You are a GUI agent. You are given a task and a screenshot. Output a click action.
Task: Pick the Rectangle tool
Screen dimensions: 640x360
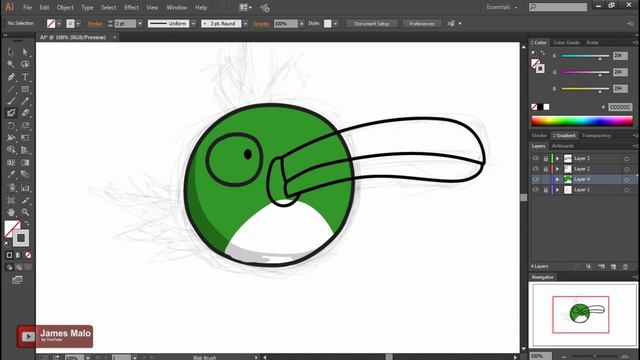point(25,89)
